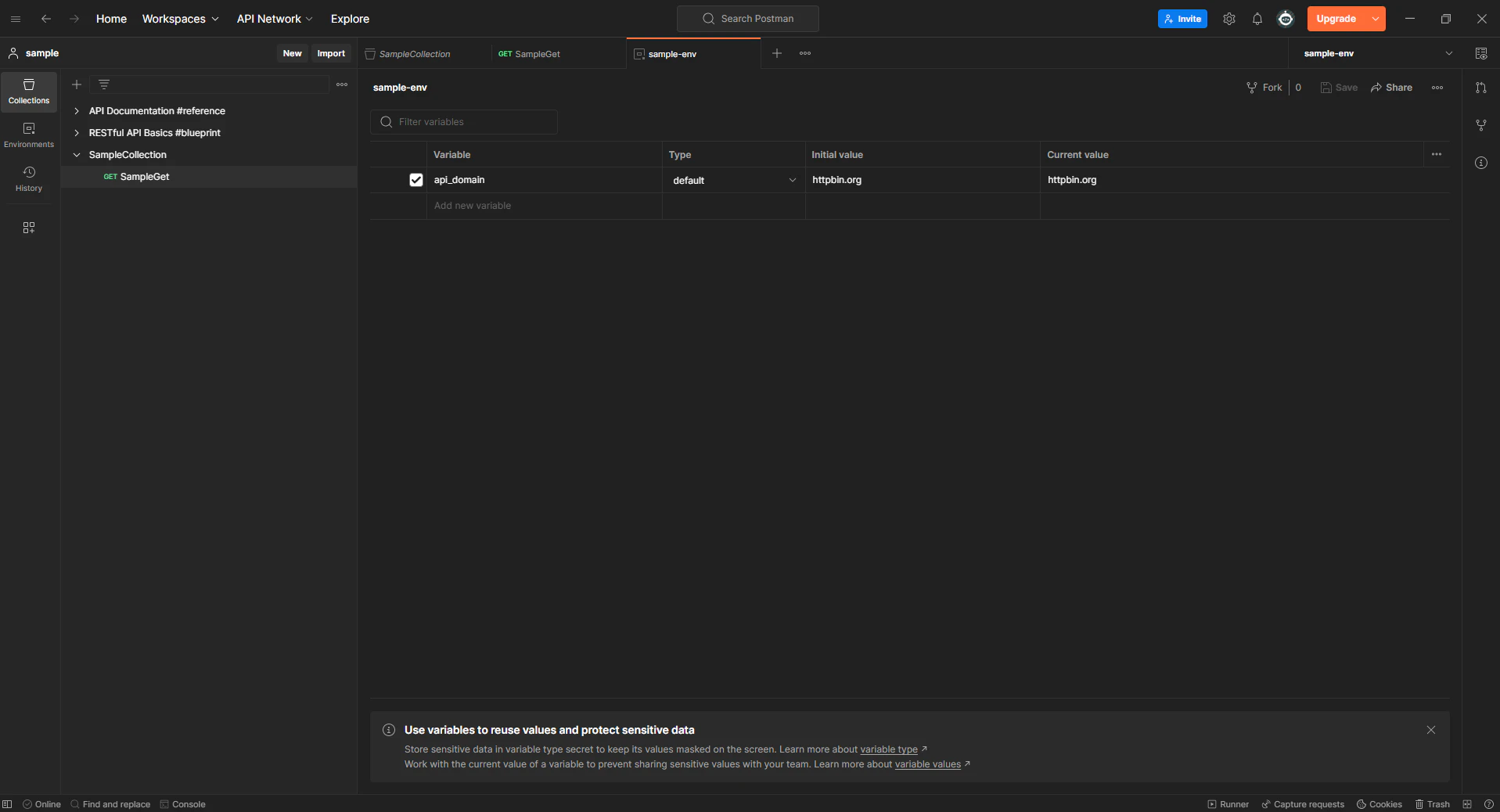Open the environment quick look icon

pos(1481,53)
